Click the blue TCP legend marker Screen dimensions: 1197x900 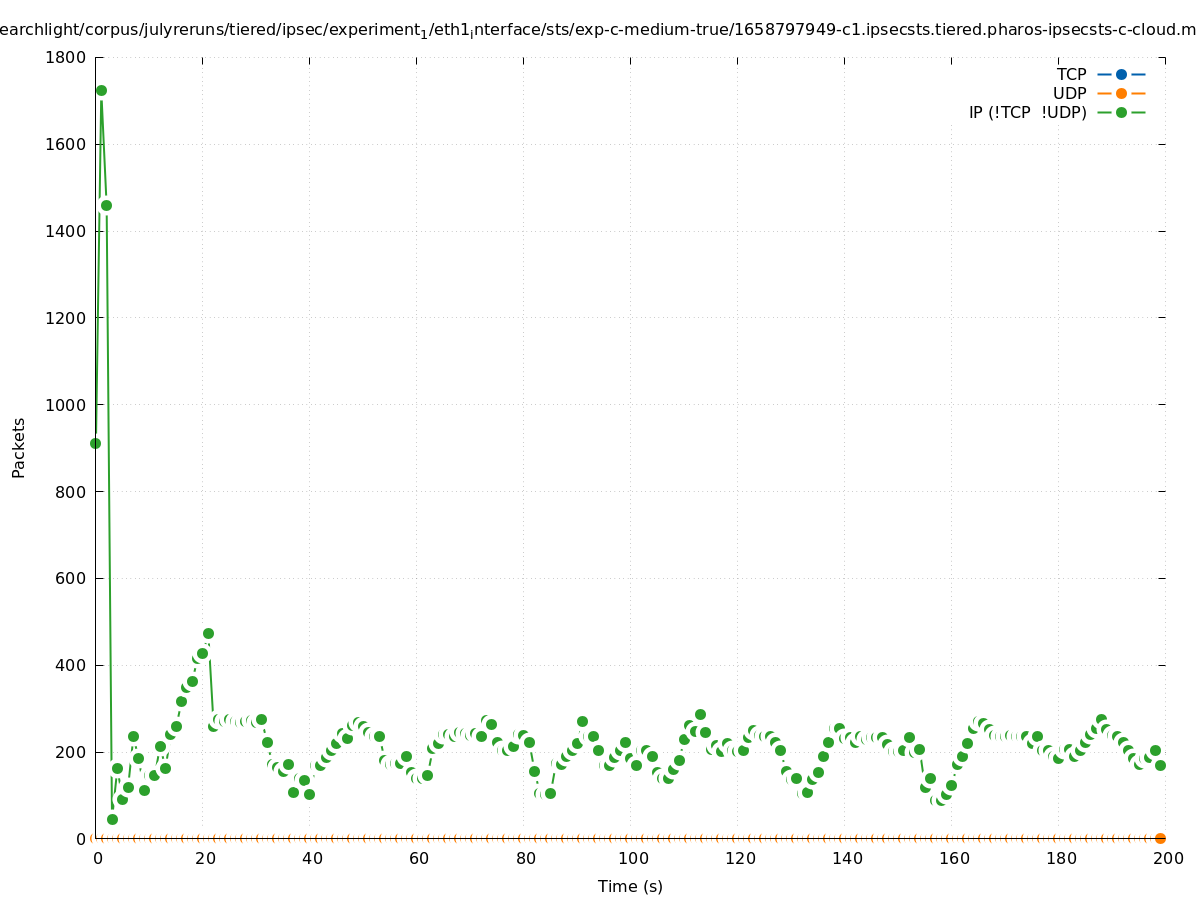(1121, 74)
